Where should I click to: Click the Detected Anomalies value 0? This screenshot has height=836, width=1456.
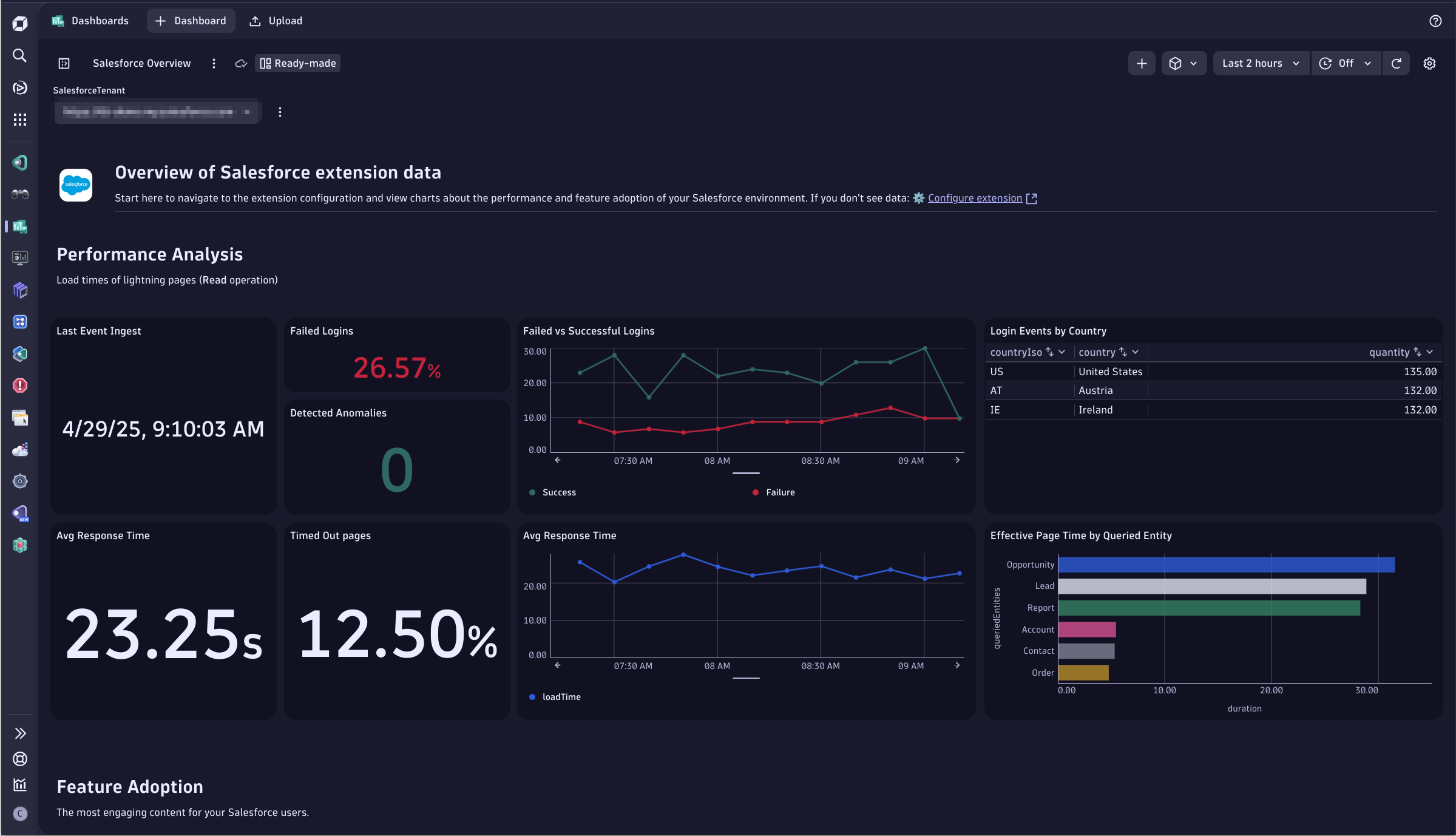397,470
